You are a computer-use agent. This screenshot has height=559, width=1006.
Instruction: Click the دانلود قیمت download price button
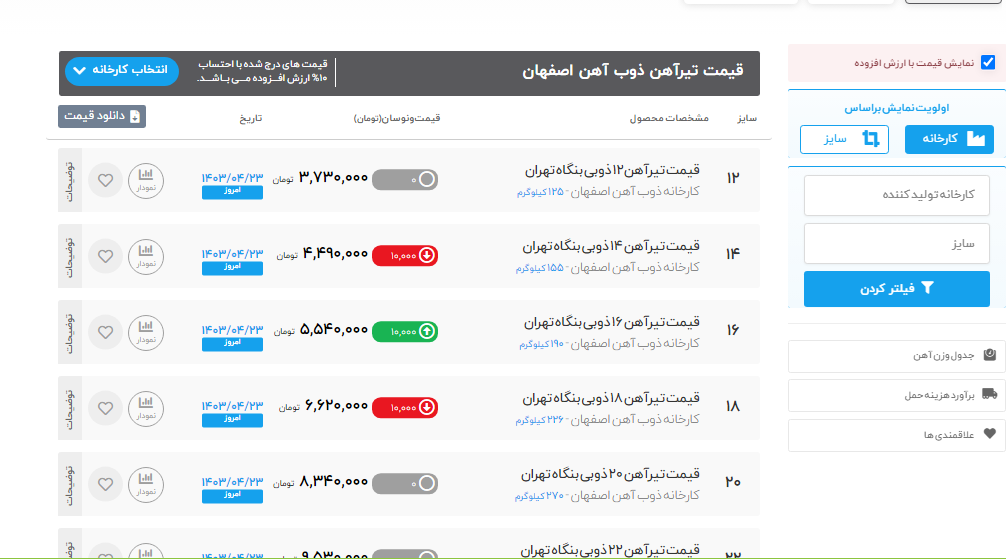(101, 116)
